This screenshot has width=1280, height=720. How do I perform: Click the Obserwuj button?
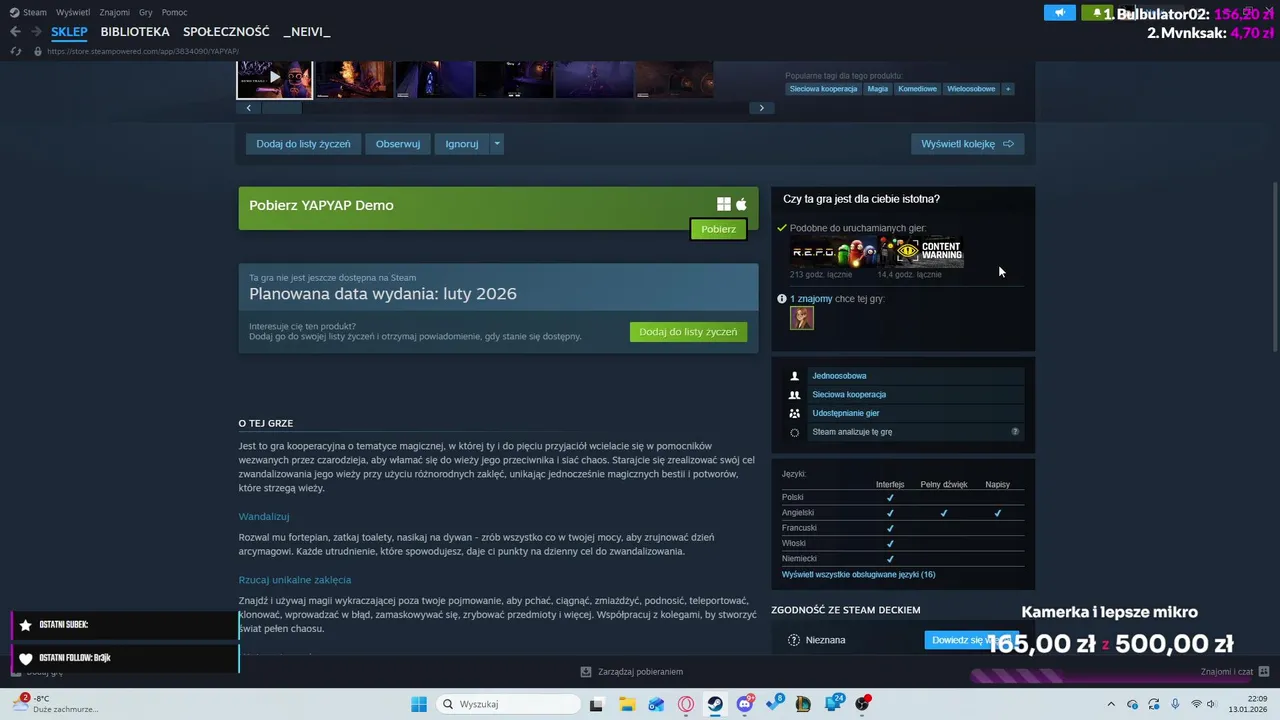pos(398,144)
